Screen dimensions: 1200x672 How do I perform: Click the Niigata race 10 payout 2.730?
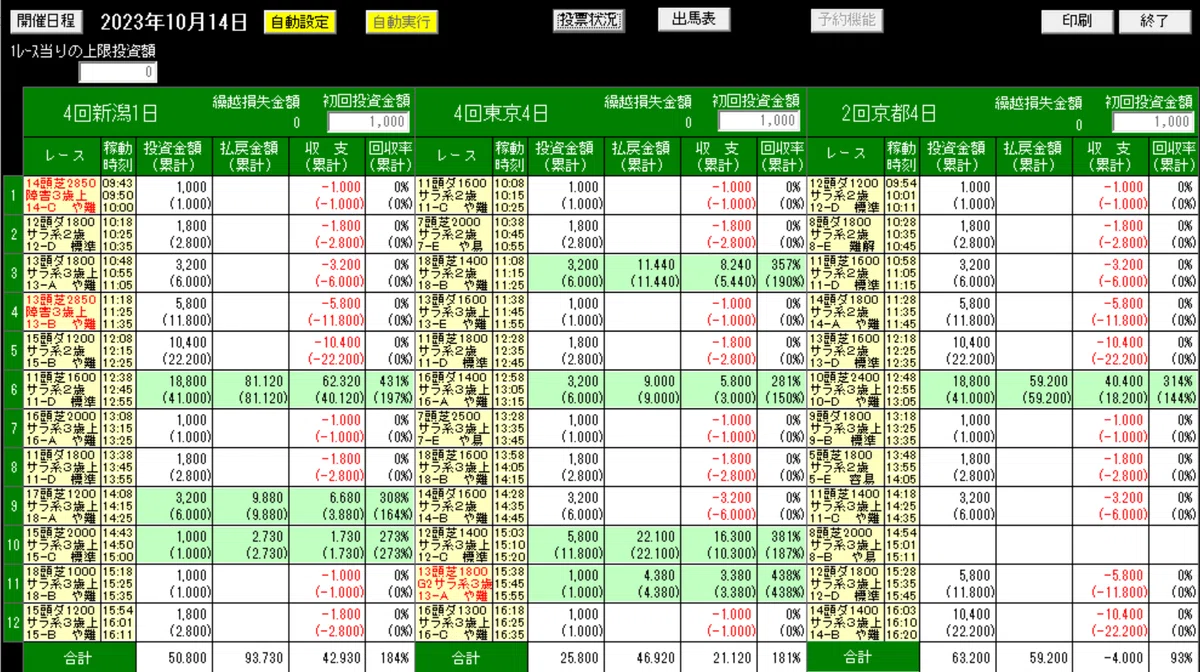coord(250,544)
